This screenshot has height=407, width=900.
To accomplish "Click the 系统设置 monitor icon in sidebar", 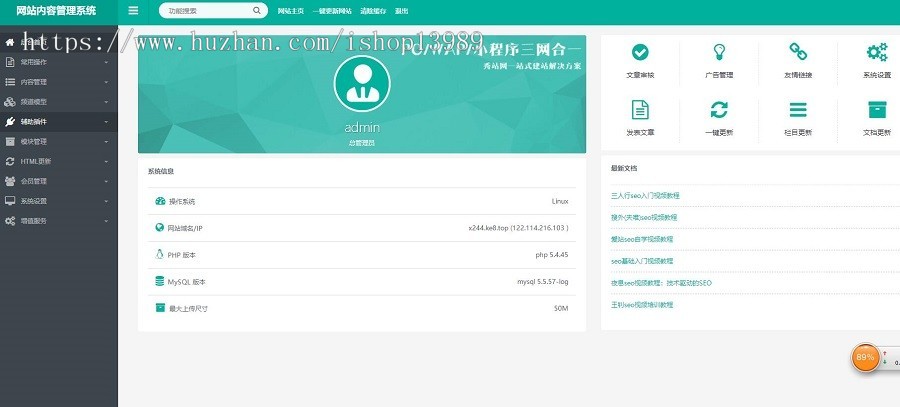I will point(10,201).
